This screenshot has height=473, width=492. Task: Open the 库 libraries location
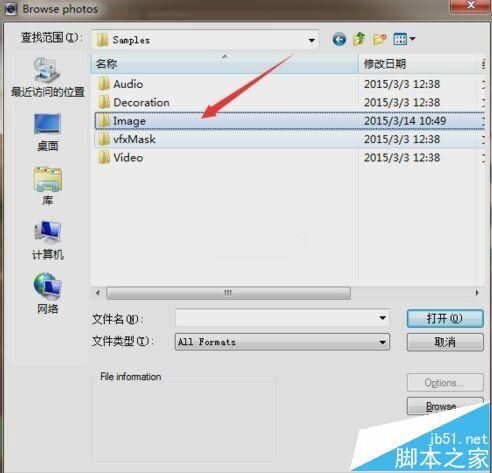[x=48, y=186]
